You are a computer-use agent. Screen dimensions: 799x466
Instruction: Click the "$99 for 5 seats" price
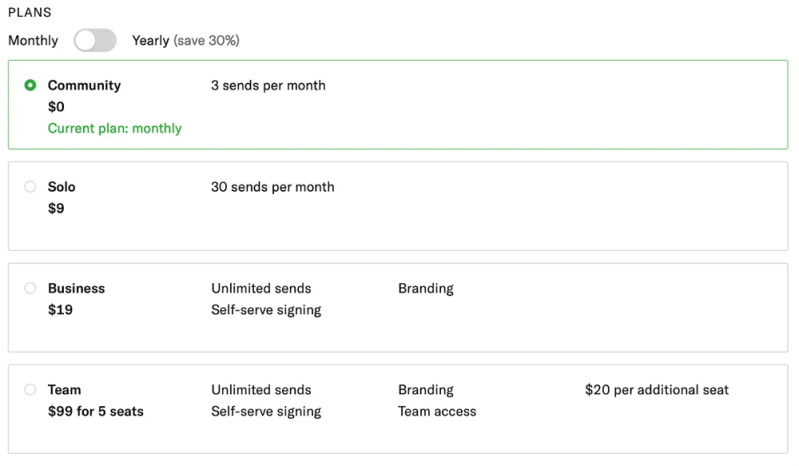96,411
